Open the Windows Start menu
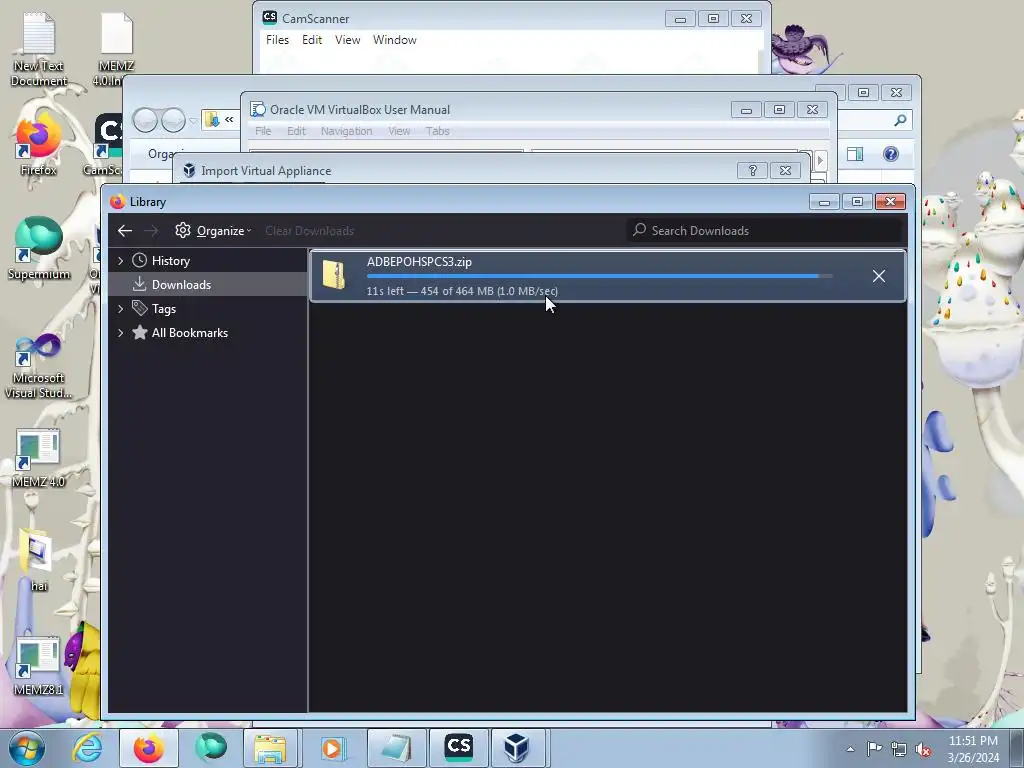The width and height of the screenshot is (1024, 768). (27, 748)
